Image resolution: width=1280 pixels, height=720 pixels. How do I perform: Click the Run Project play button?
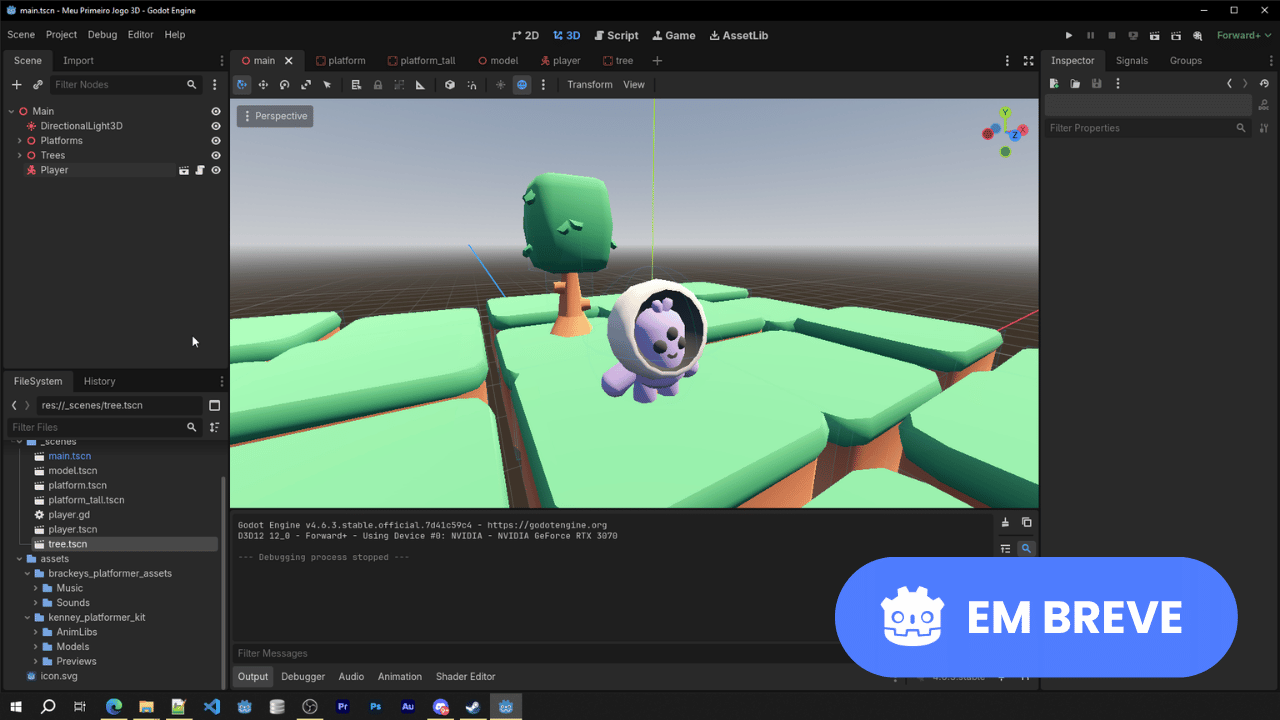1068,35
